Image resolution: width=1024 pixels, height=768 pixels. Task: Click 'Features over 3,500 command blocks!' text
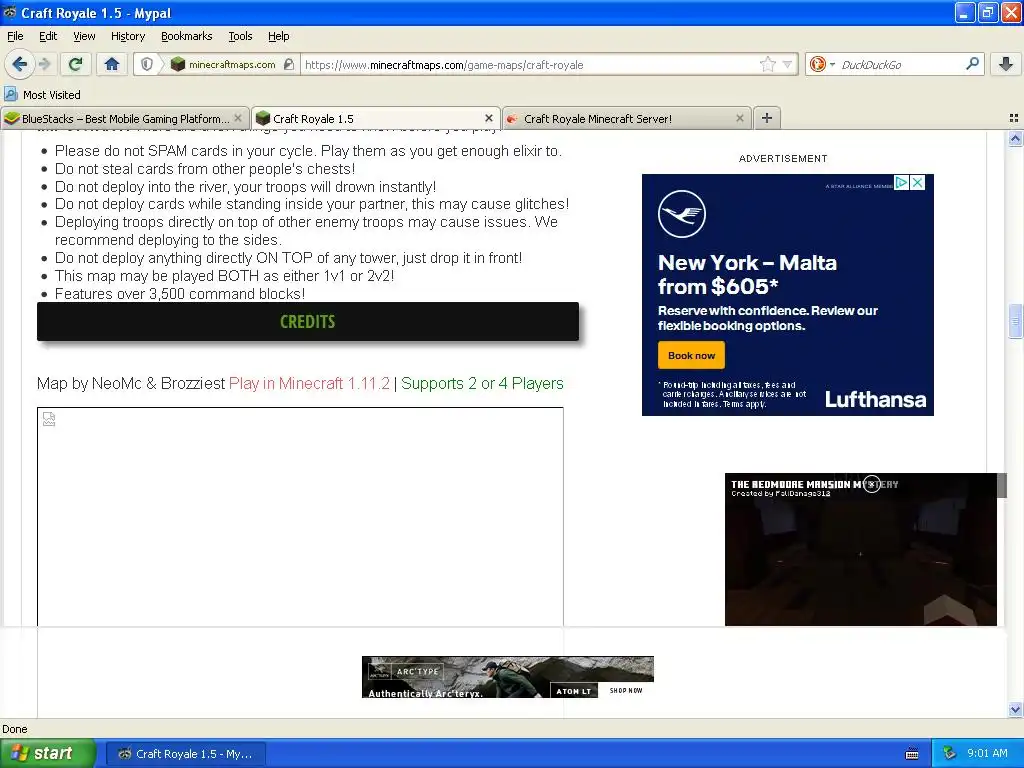click(180, 294)
